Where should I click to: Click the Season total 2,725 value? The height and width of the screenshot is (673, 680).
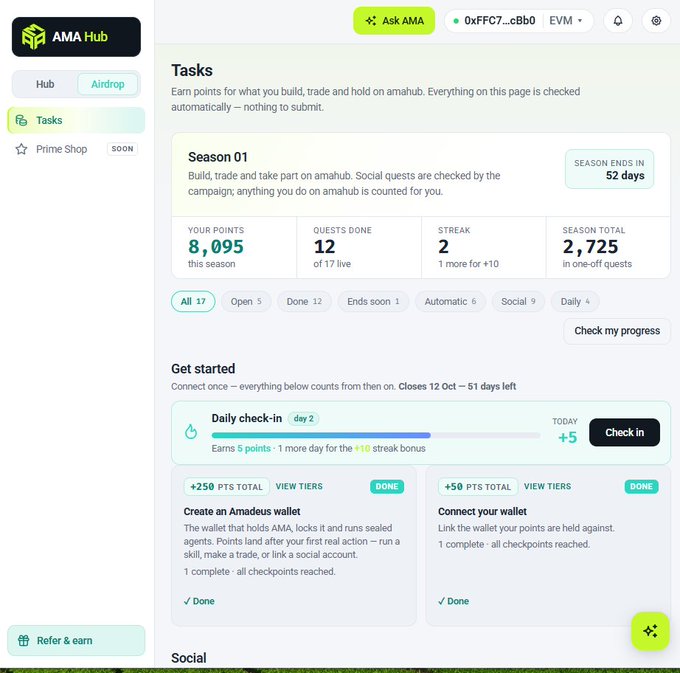click(590, 247)
